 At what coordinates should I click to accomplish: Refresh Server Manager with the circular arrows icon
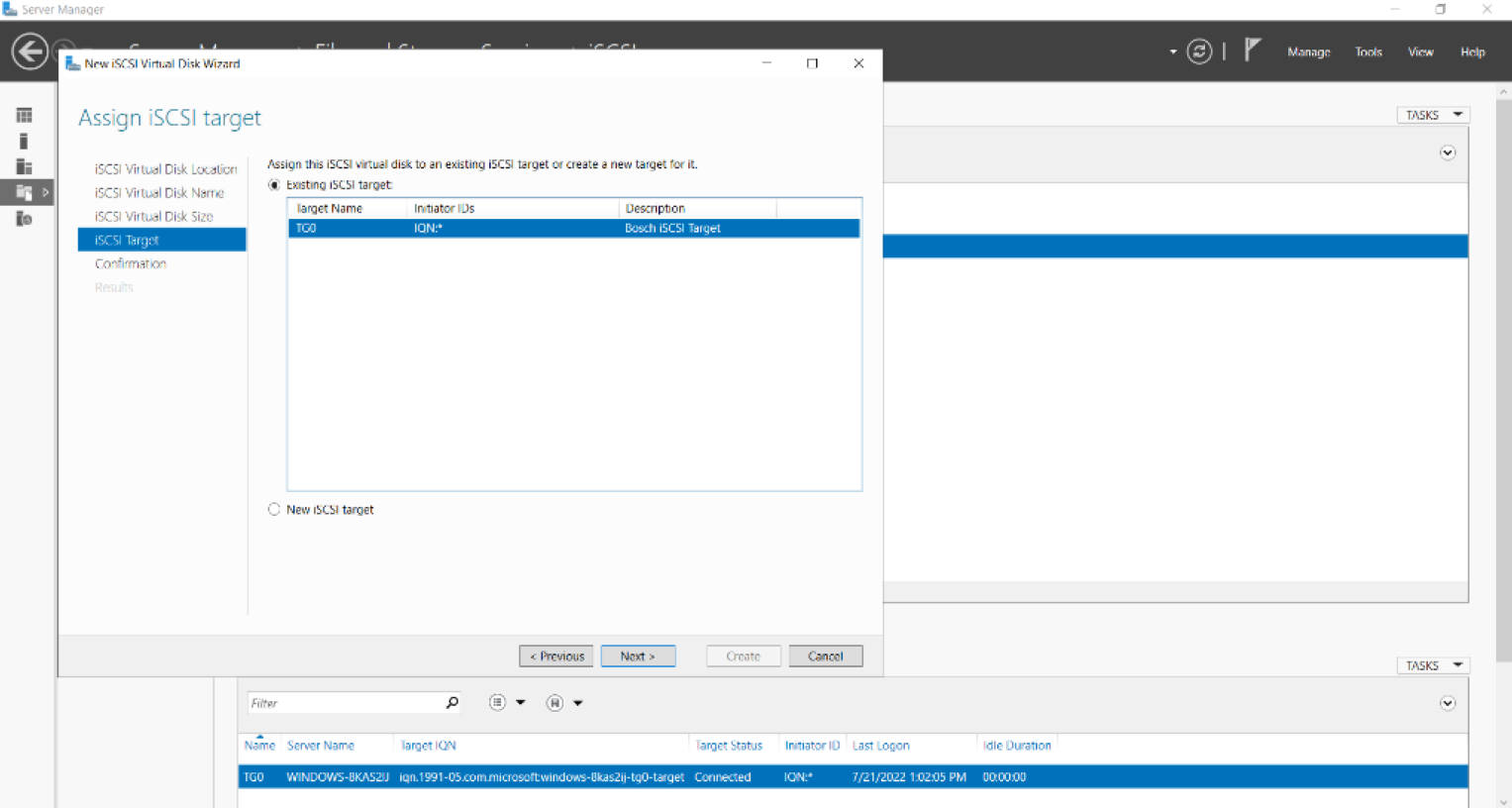pyautogui.click(x=1199, y=51)
